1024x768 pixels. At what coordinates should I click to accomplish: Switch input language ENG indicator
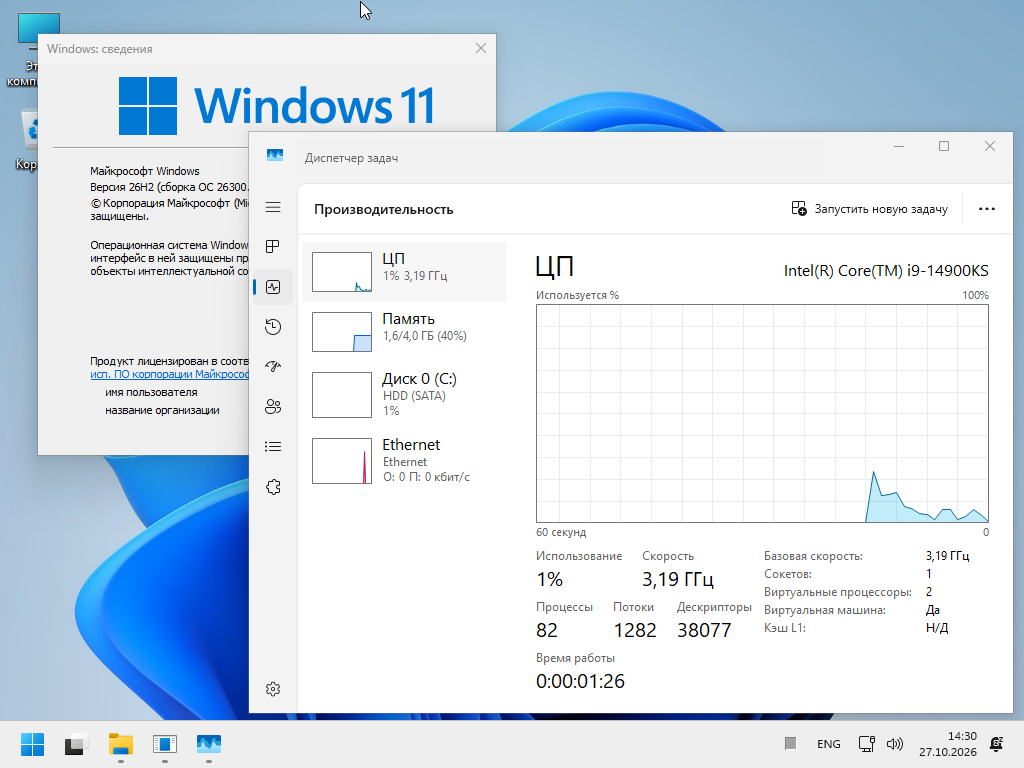[x=829, y=744]
